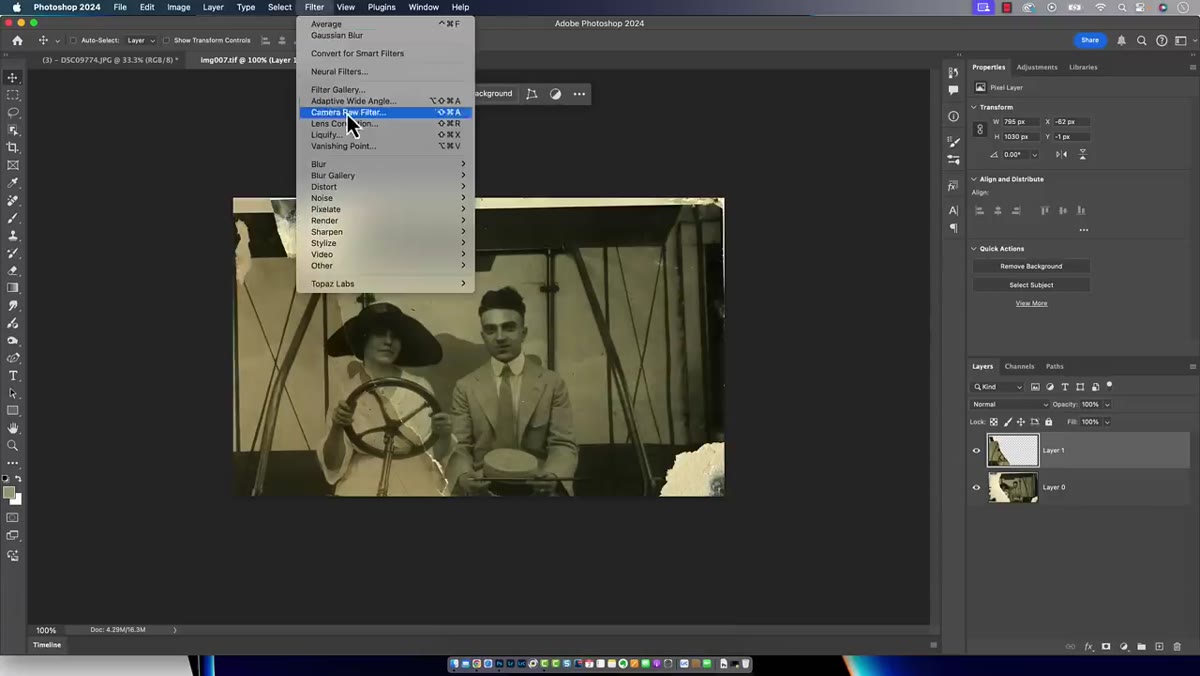Add a layer mask icon

point(1106,646)
